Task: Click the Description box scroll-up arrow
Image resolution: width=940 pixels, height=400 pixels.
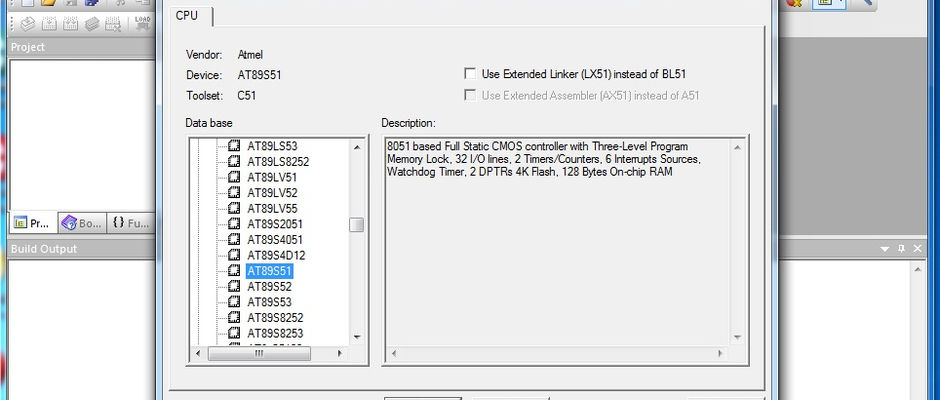Action: (x=737, y=147)
